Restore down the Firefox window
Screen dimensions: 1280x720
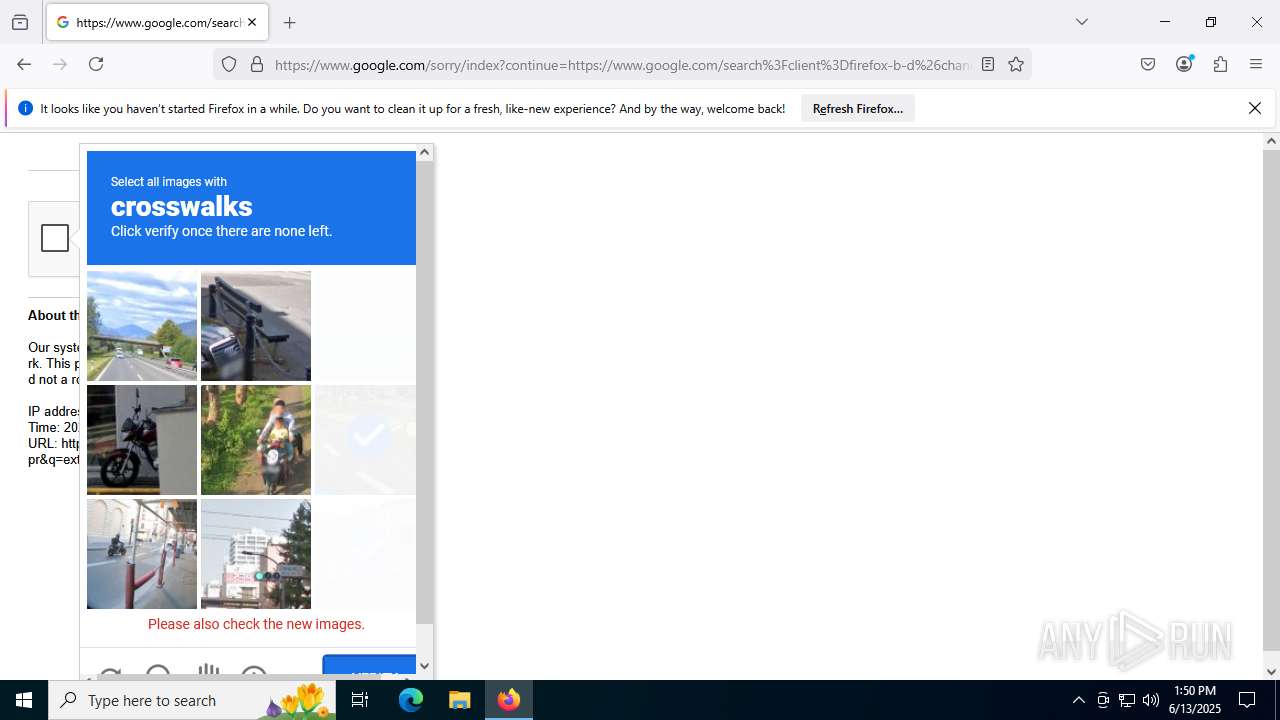(x=1211, y=22)
